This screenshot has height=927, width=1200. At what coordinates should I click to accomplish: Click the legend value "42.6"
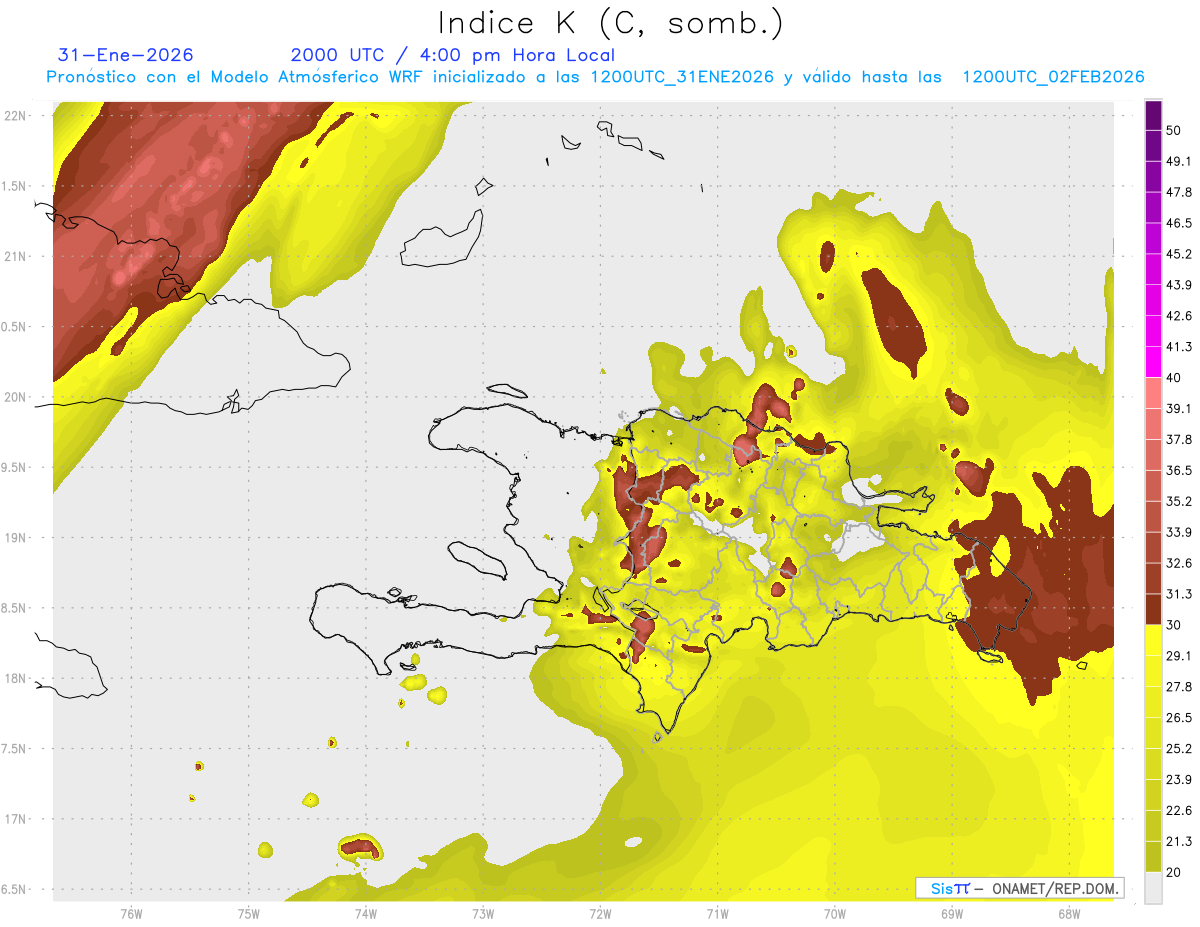(x=1179, y=316)
